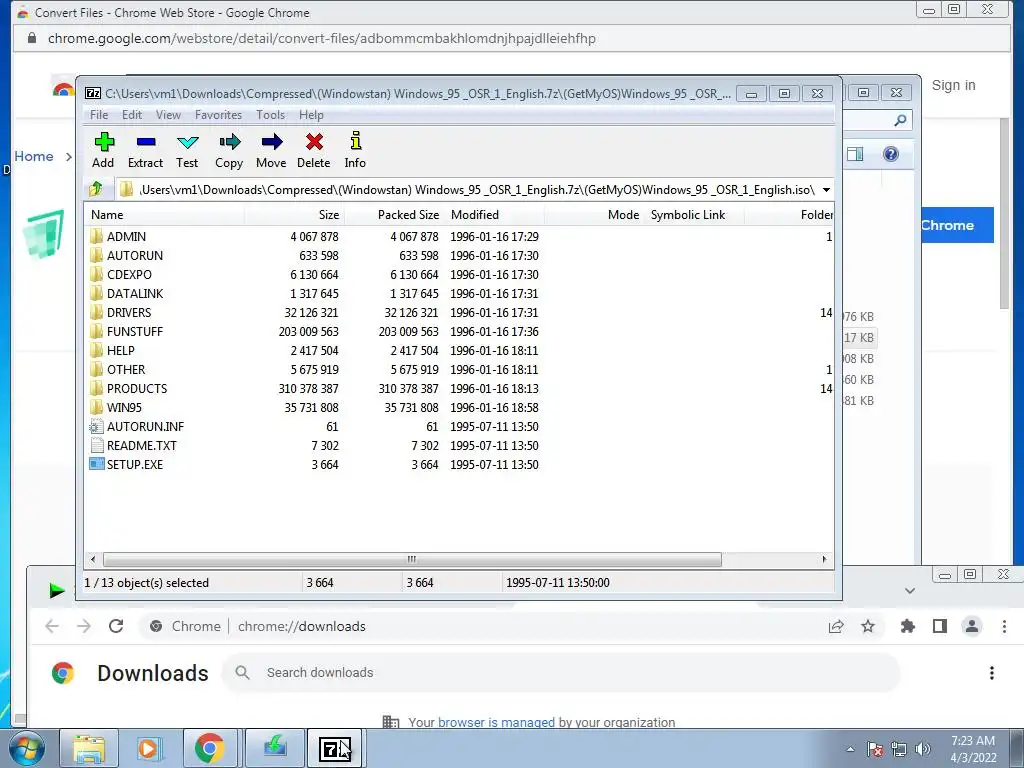Switch to Chrome in the taskbar
1024x768 pixels.
209,748
